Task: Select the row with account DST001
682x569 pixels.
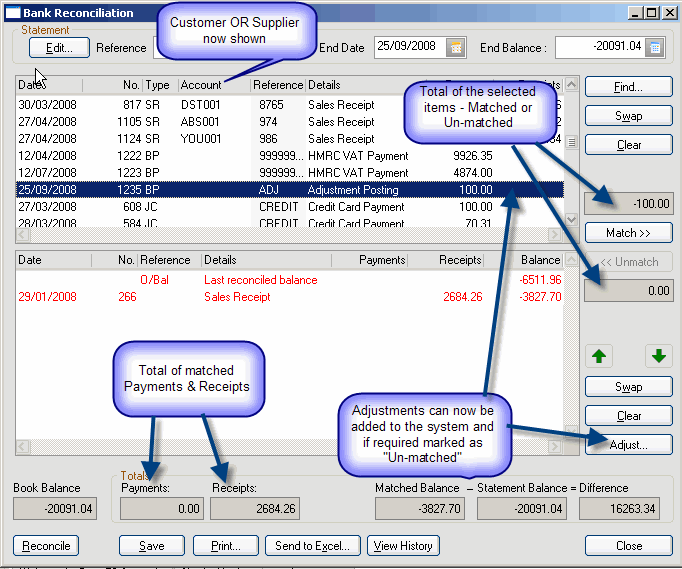Action: tap(290, 105)
